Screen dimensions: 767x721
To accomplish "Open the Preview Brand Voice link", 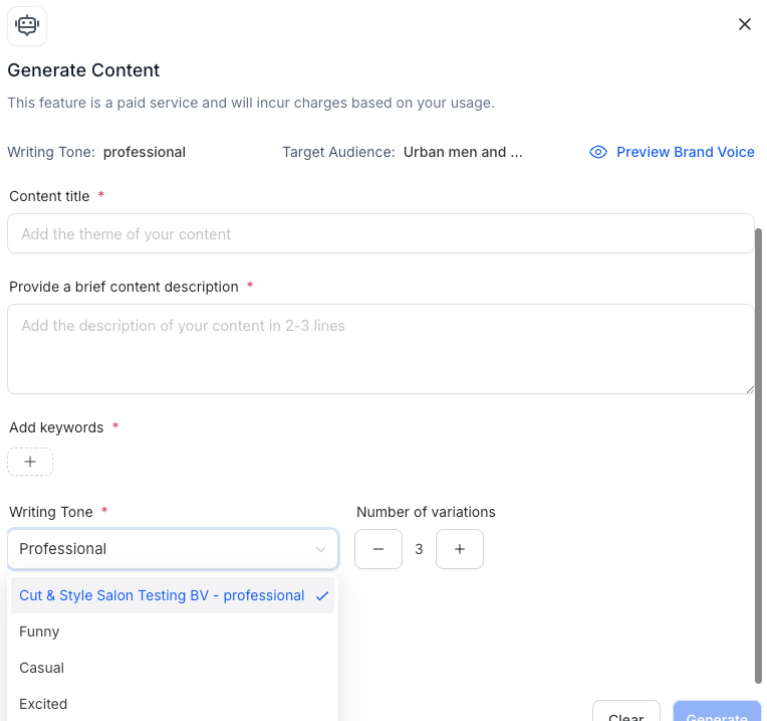I will click(x=684, y=152).
